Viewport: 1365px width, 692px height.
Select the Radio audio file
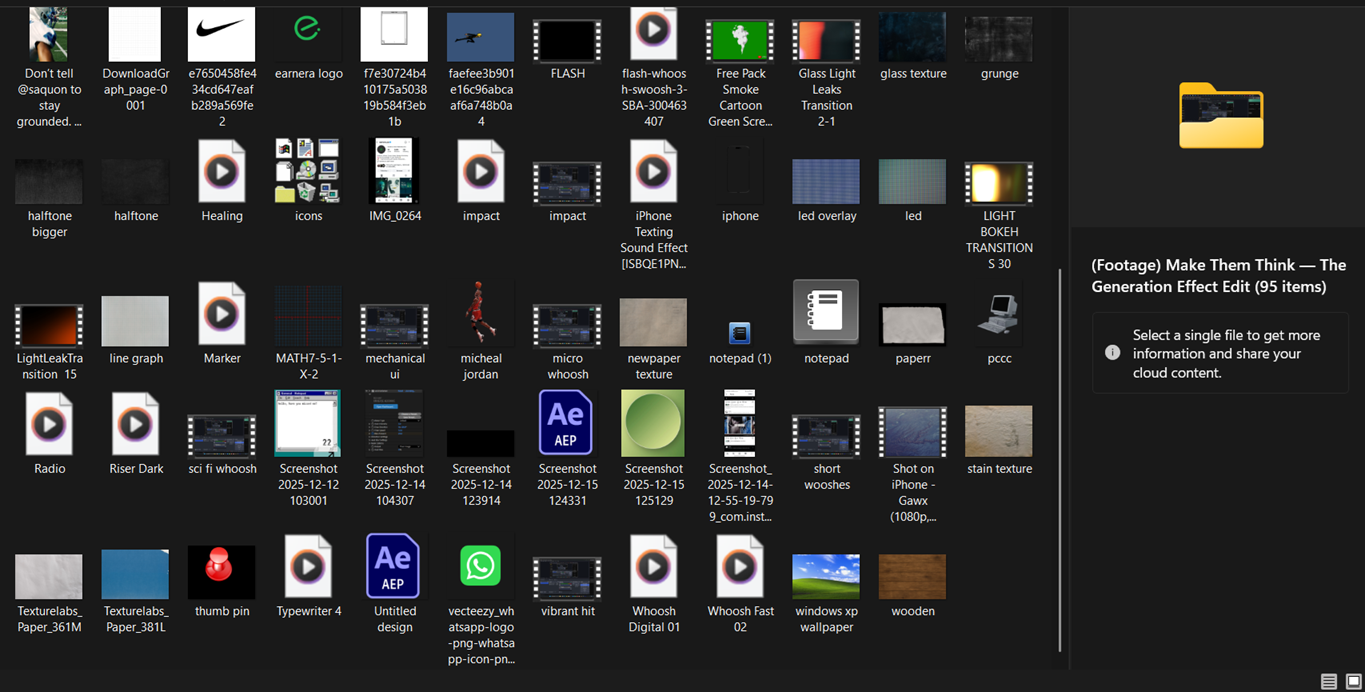49,425
